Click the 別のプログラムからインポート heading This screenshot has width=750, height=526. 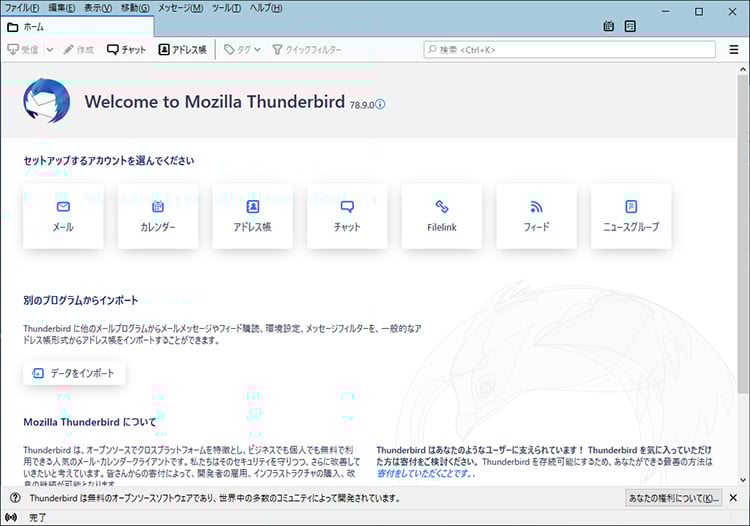[81, 300]
